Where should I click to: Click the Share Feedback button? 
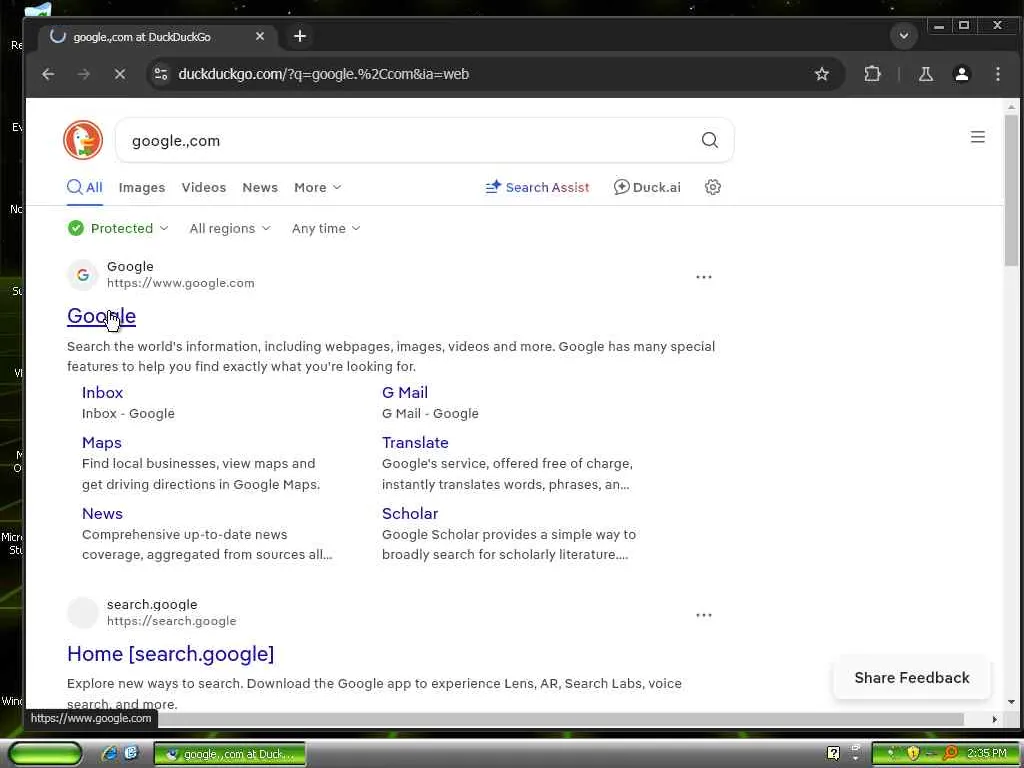[x=912, y=678]
